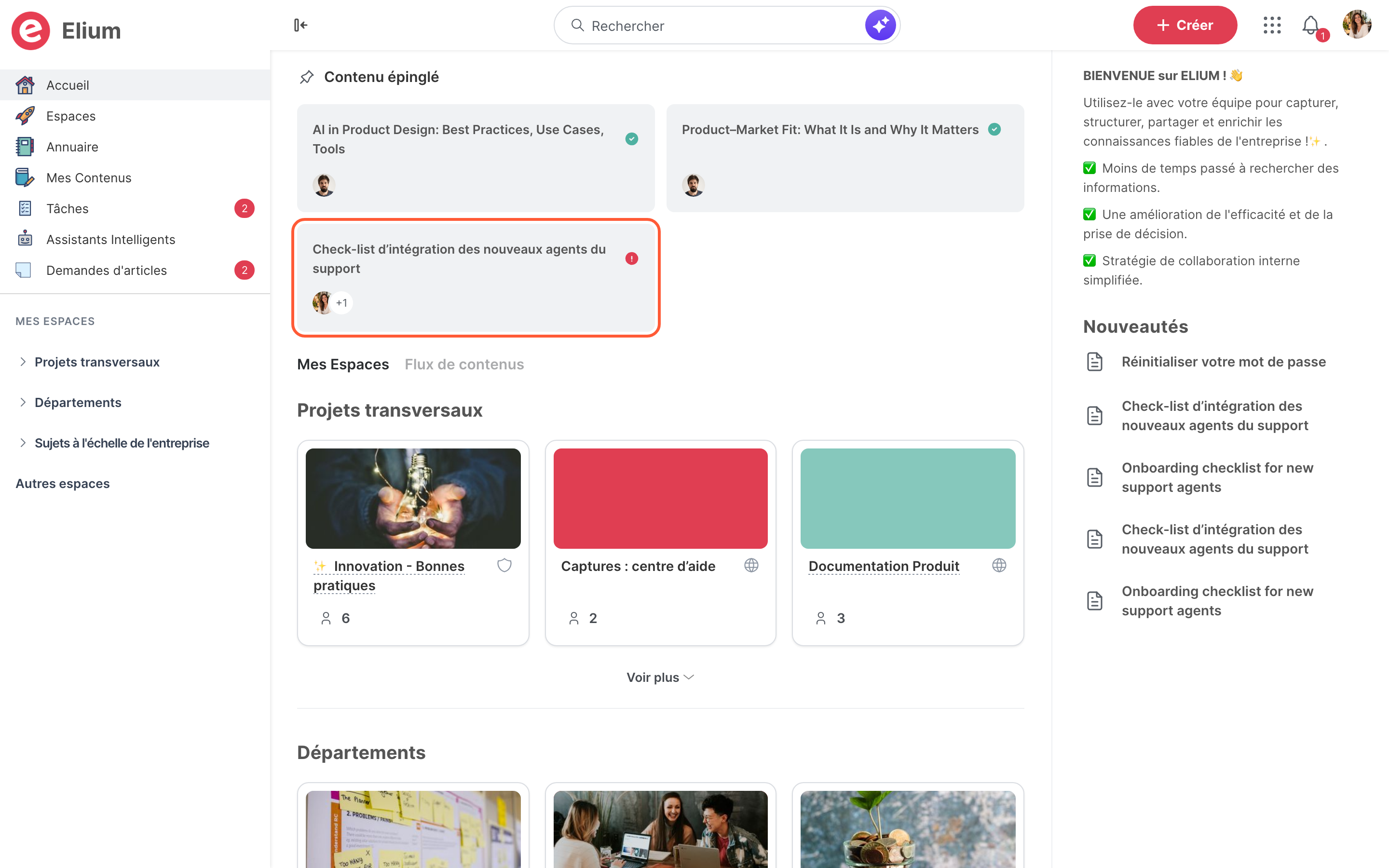
Task: Click the red alert status icon on Check-list card
Action: pos(631,259)
